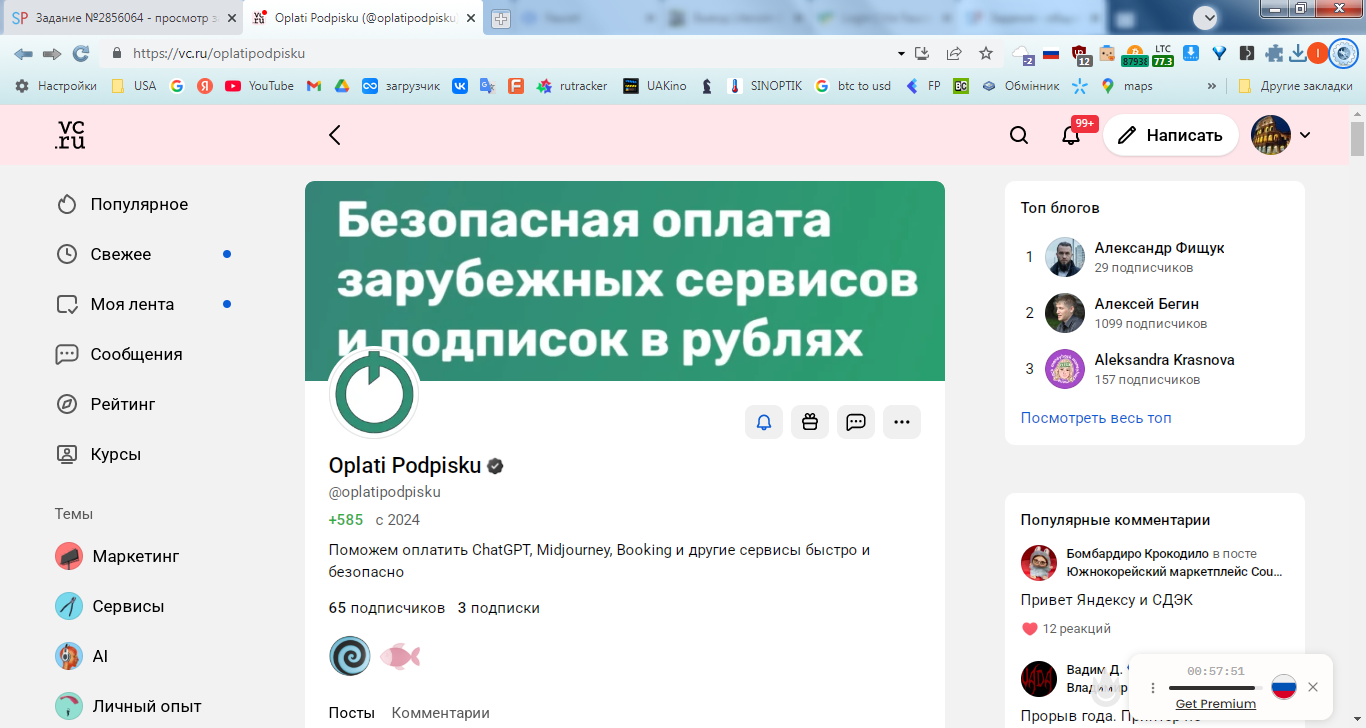1366x728 pixels.
Task: Open Aleksandra Krasnova blog from top
Action: point(1164,360)
